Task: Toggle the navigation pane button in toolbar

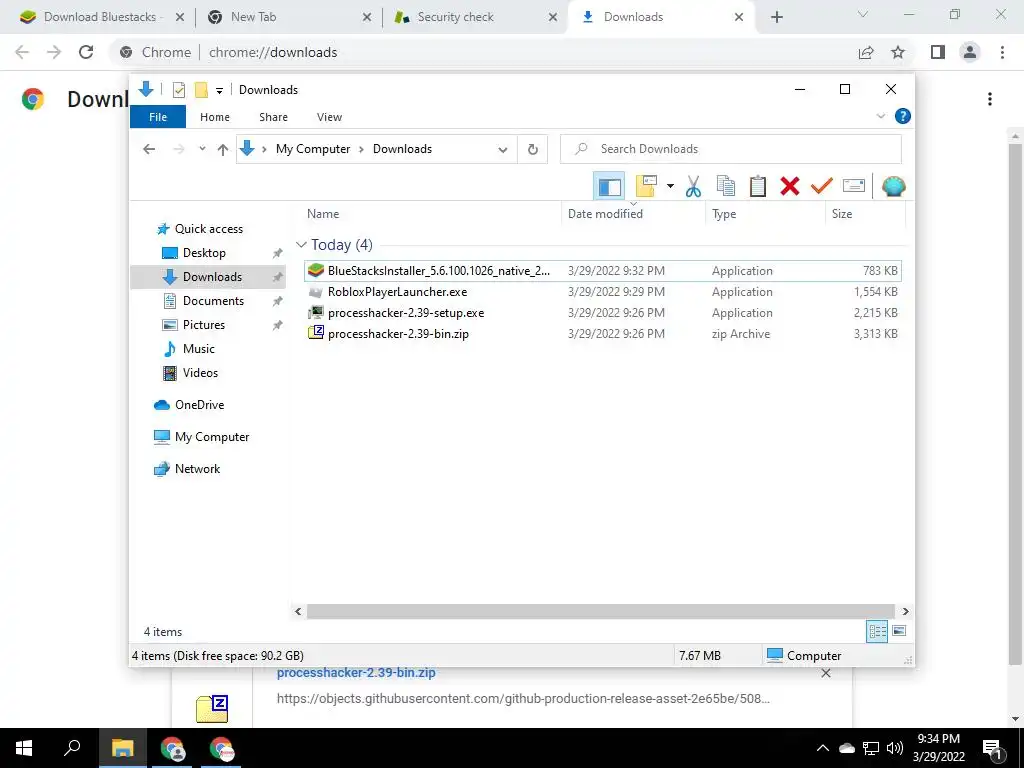Action: (609, 187)
